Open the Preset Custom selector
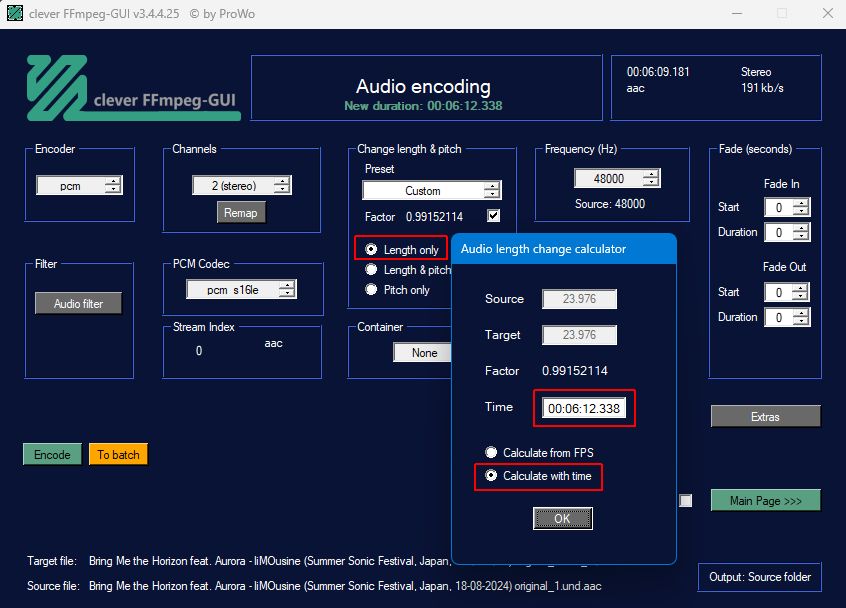This screenshot has width=846, height=608. click(432, 190)
